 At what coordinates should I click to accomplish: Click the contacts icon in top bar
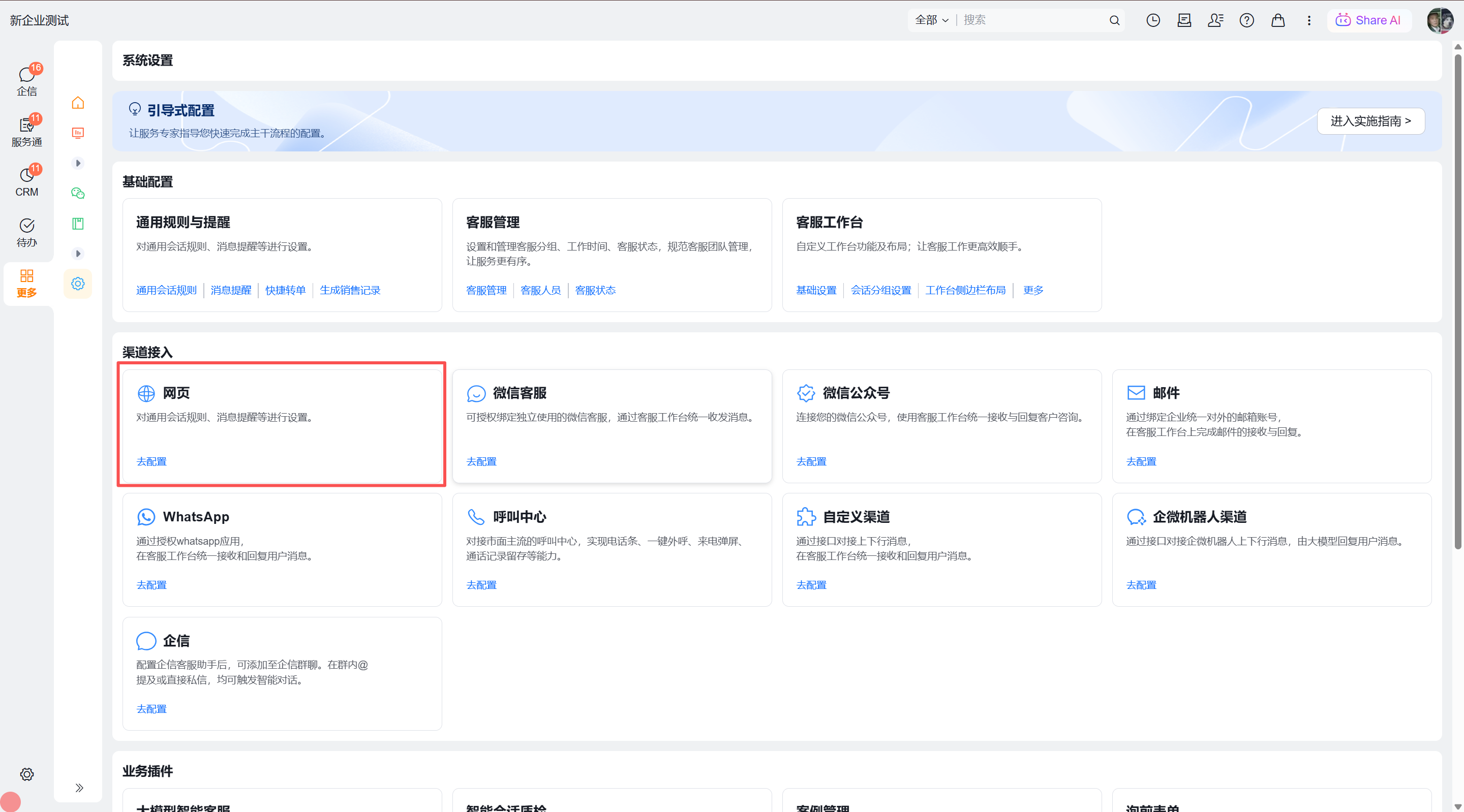[1215, 20]
